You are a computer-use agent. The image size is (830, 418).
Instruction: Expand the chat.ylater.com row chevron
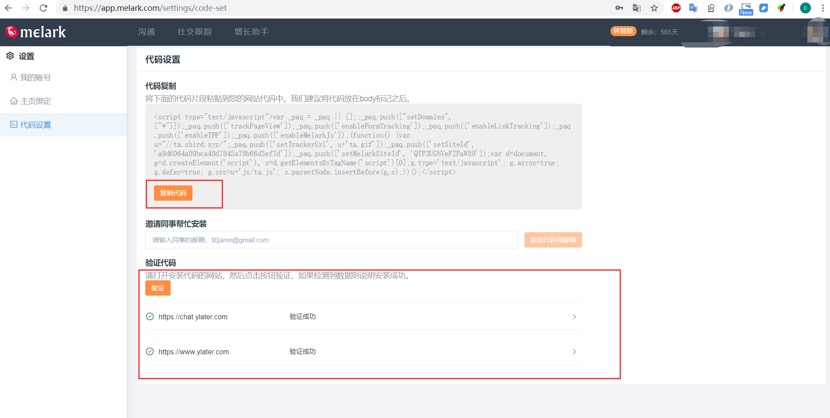574,316
